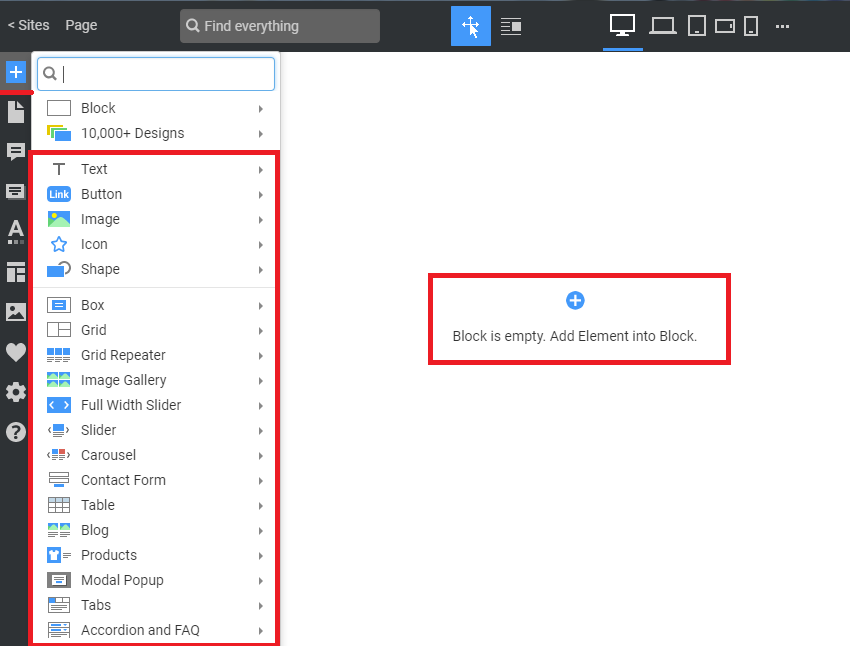This screenshot has height=646, width=850.
Task: Choose Block from the add menu
Action: click(x=156, y=108)
